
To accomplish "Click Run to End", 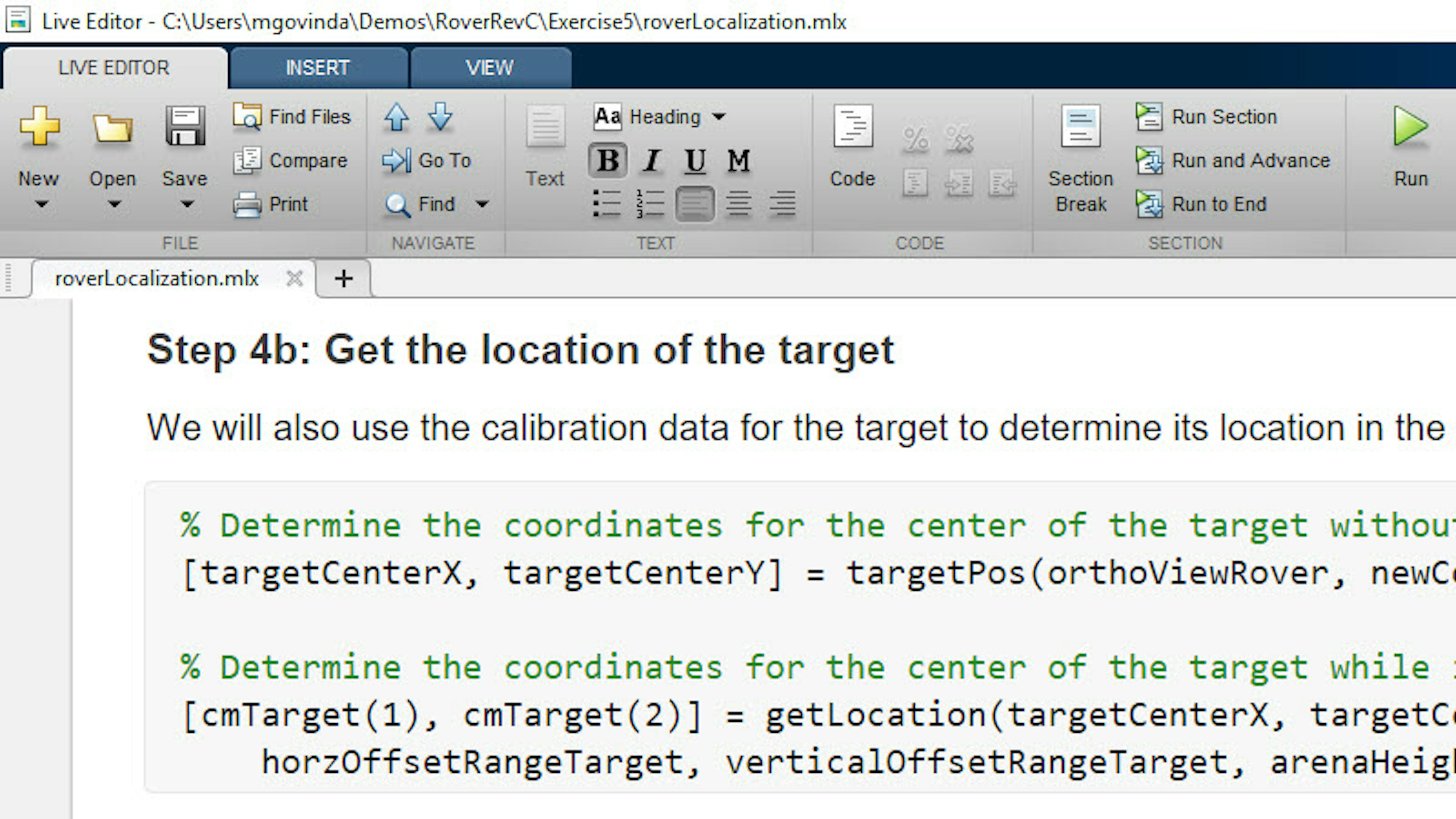I will point(1201,204).
